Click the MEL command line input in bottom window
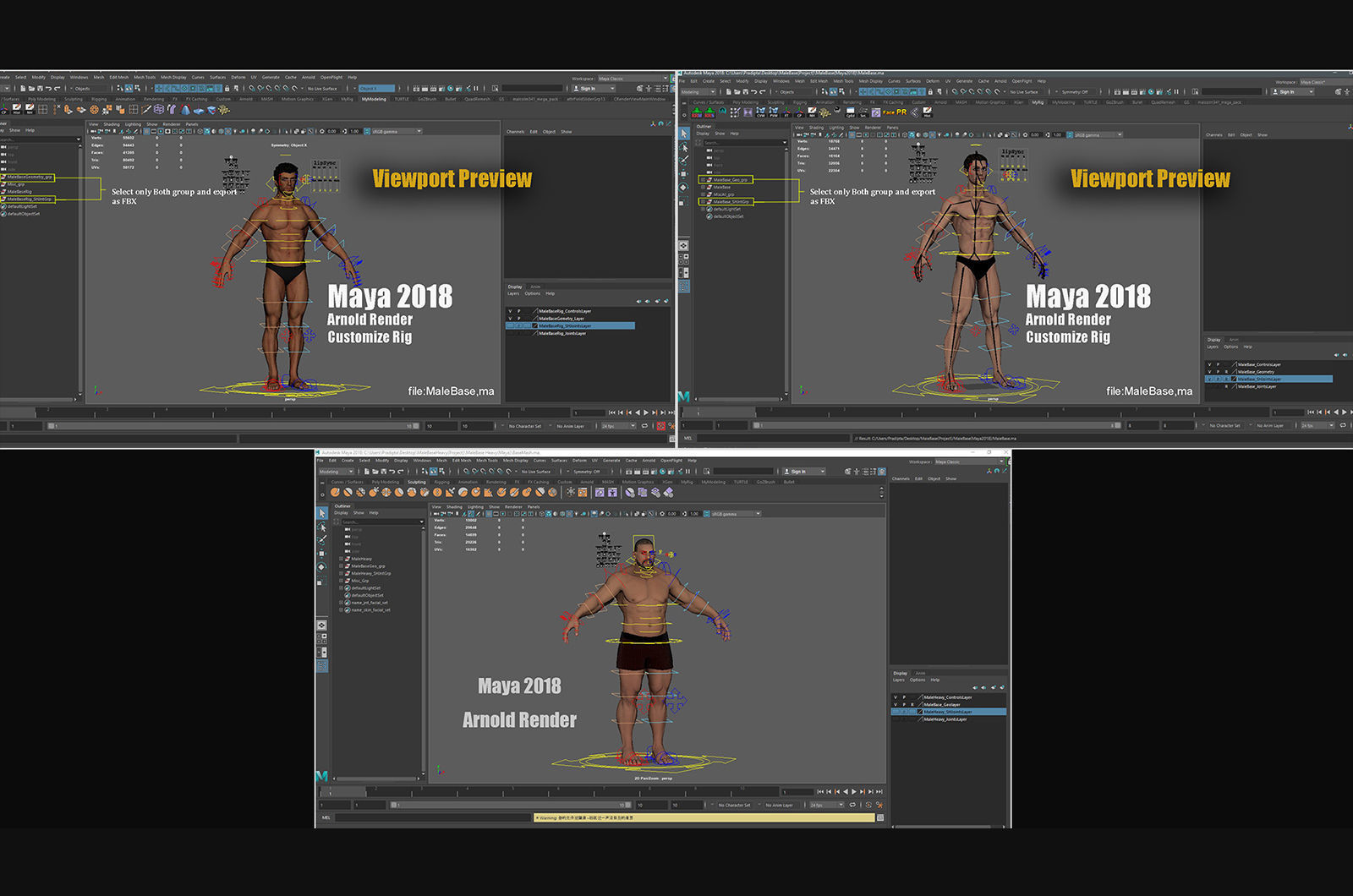1353x896 pixels. (433, 817)
